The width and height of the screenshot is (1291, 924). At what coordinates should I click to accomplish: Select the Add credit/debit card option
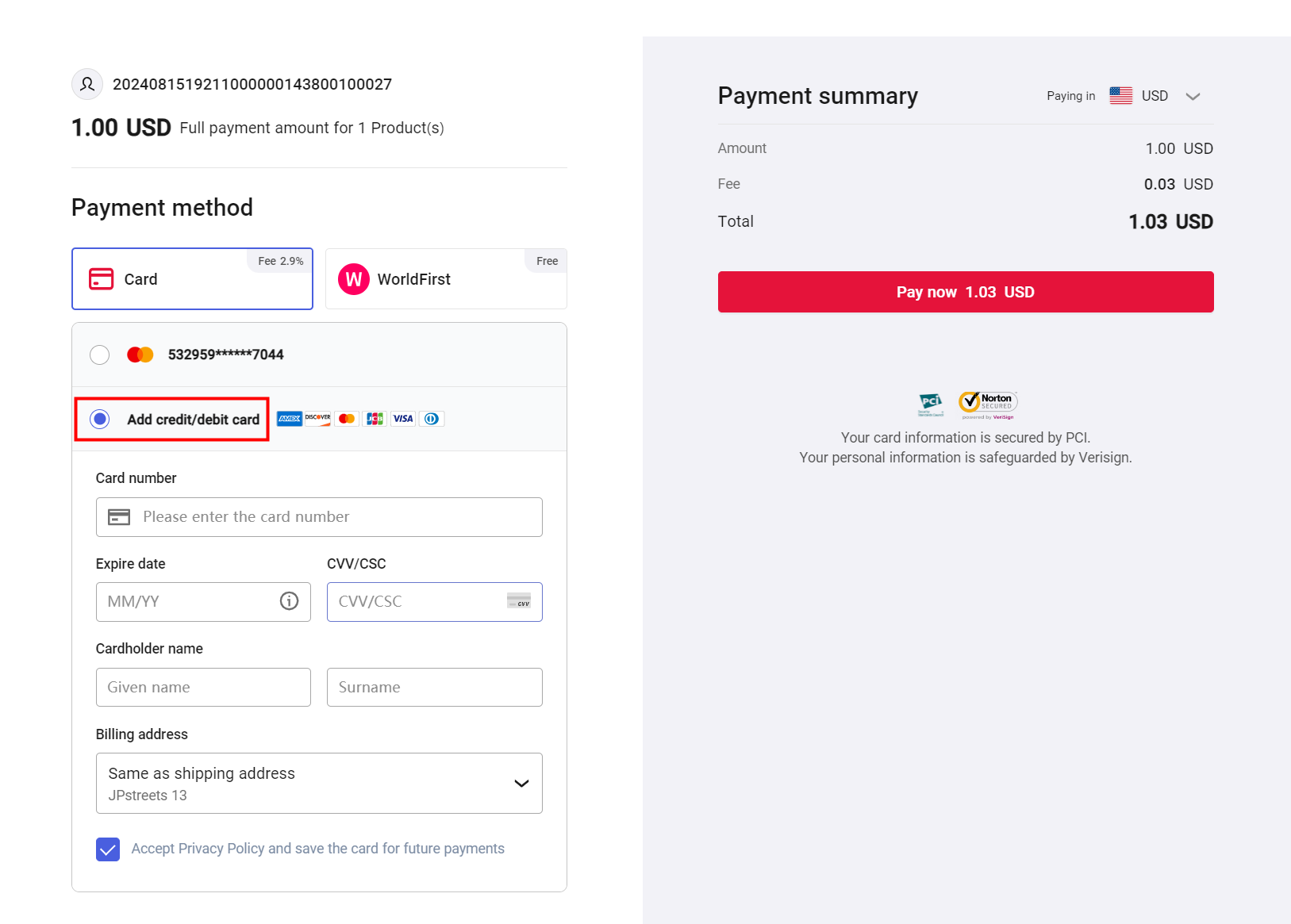(x=100, y=419)
